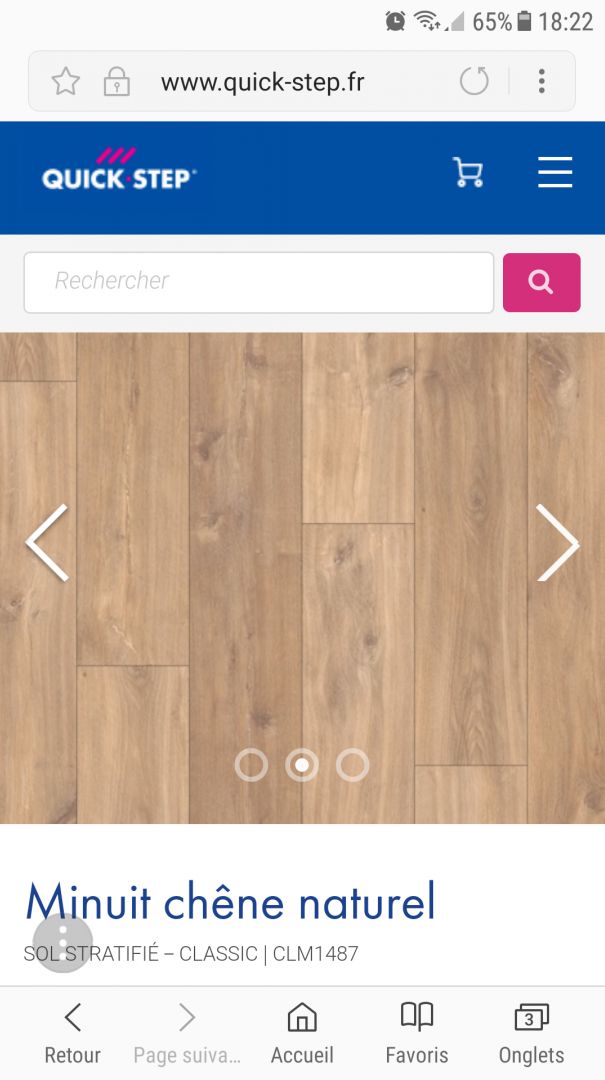Open the Onglets tab switcher
Viewport: 605px width, 1080px height.
click(531, 1033)
